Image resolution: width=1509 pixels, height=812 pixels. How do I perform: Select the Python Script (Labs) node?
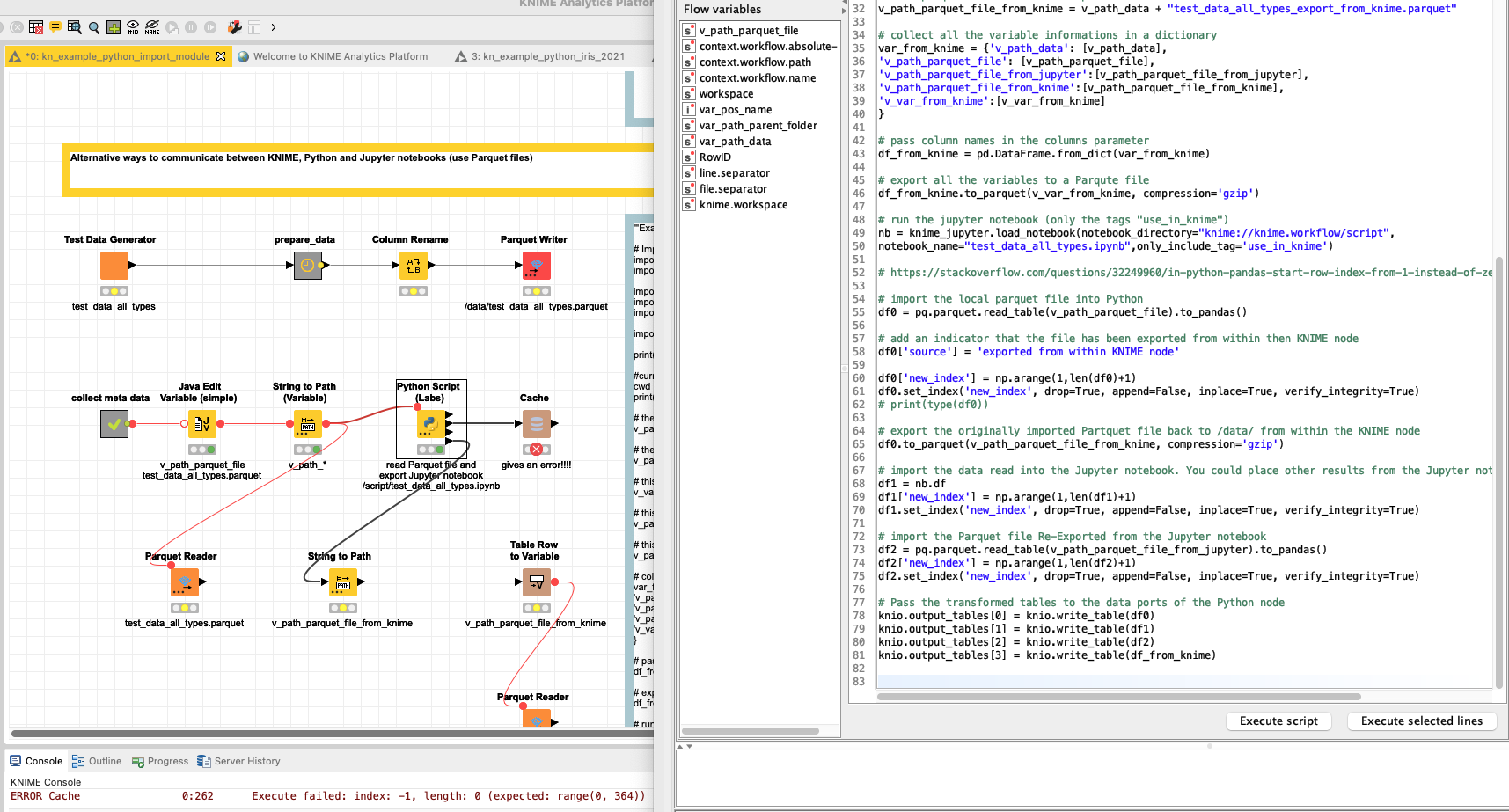point(431,423)
